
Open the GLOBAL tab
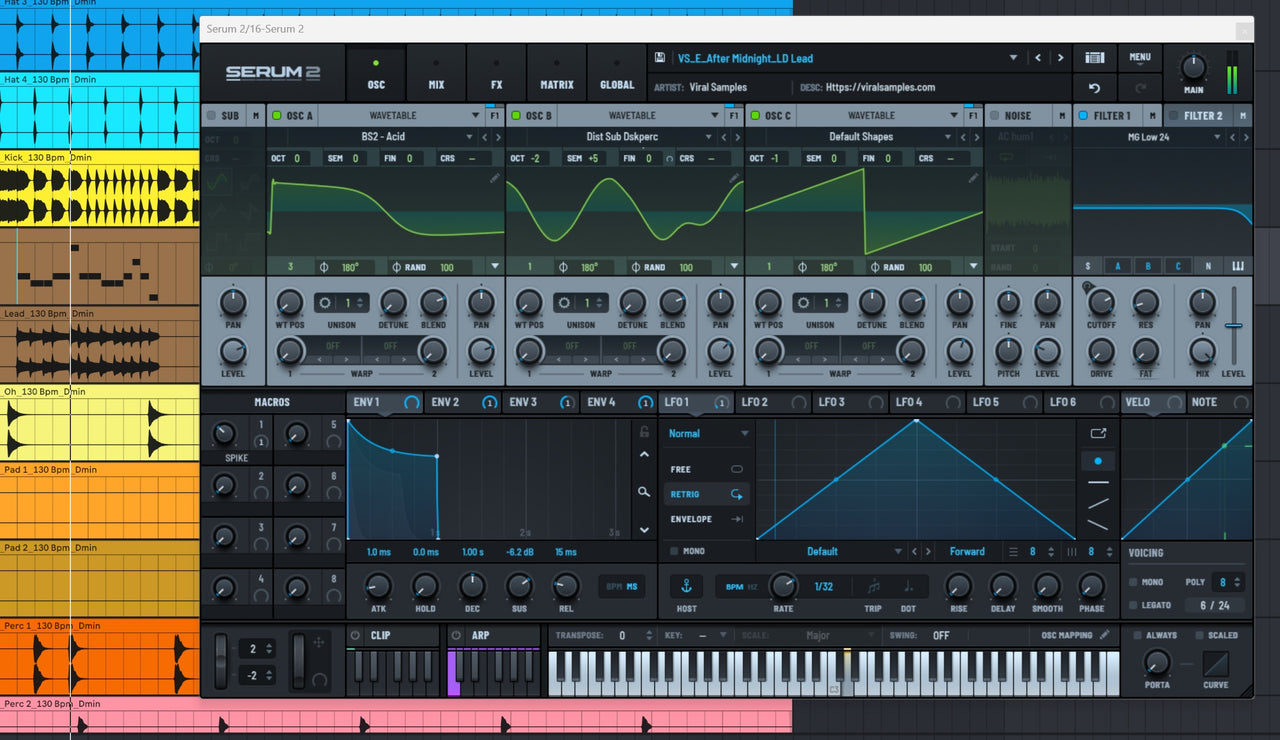tap(617, 73)
